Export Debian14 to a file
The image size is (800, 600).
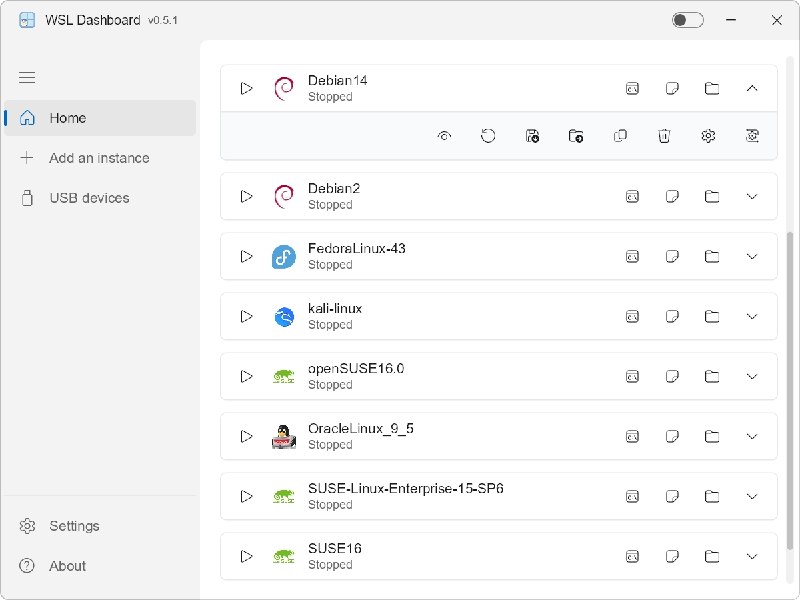pos(532,135)
